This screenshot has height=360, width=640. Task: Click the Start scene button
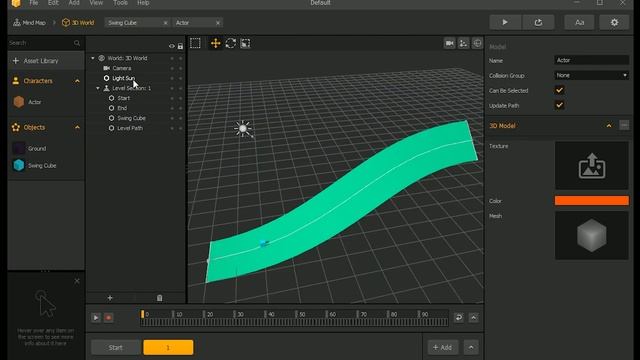point(116,347)
